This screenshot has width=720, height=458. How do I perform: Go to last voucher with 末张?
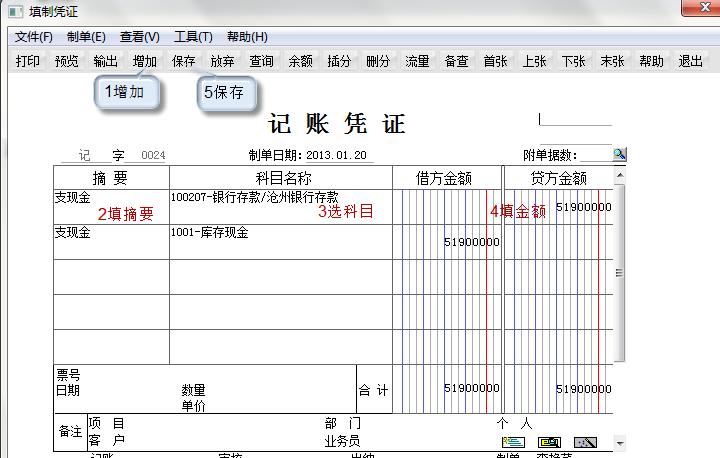coord(613,61)
